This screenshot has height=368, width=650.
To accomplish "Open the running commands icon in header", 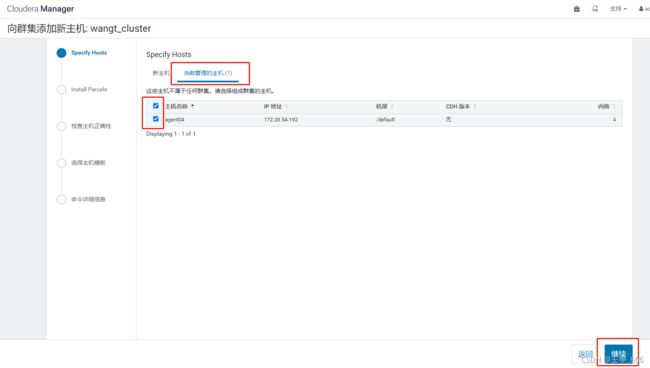I will tap(595, 9).
